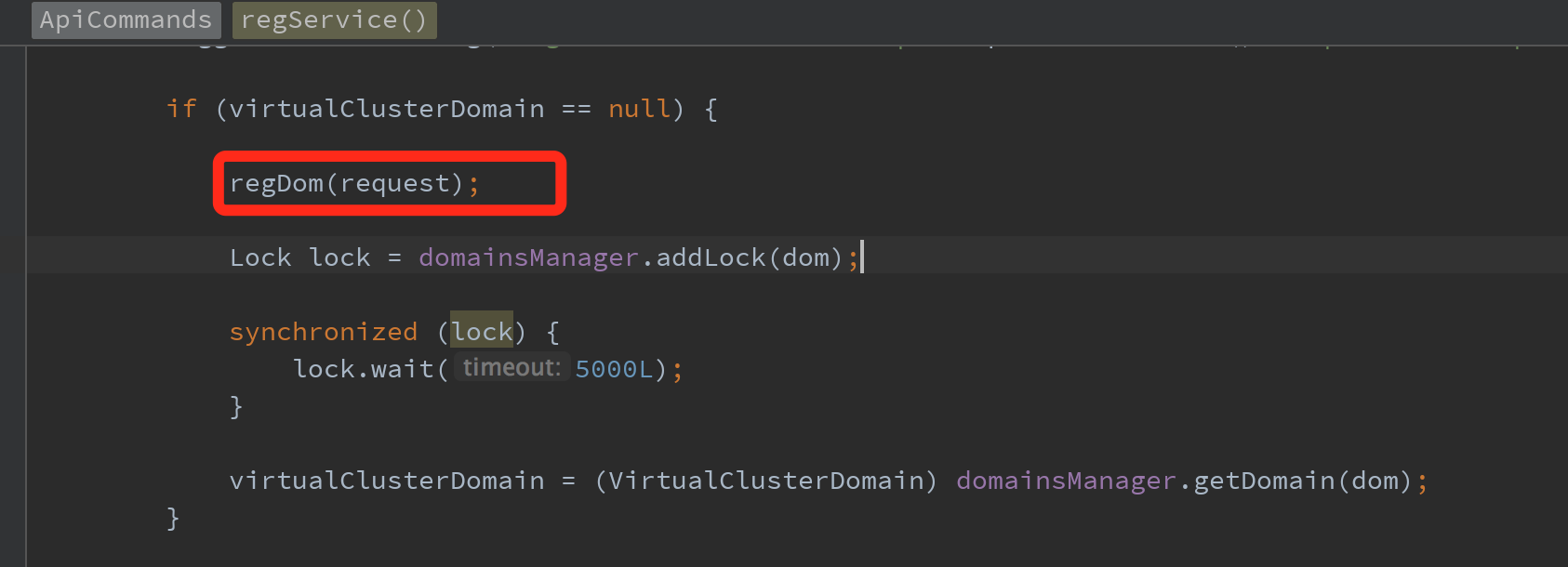The image size is (1568, 567).
Task: Click the synchronized keyword
Action: coord(324,332)
